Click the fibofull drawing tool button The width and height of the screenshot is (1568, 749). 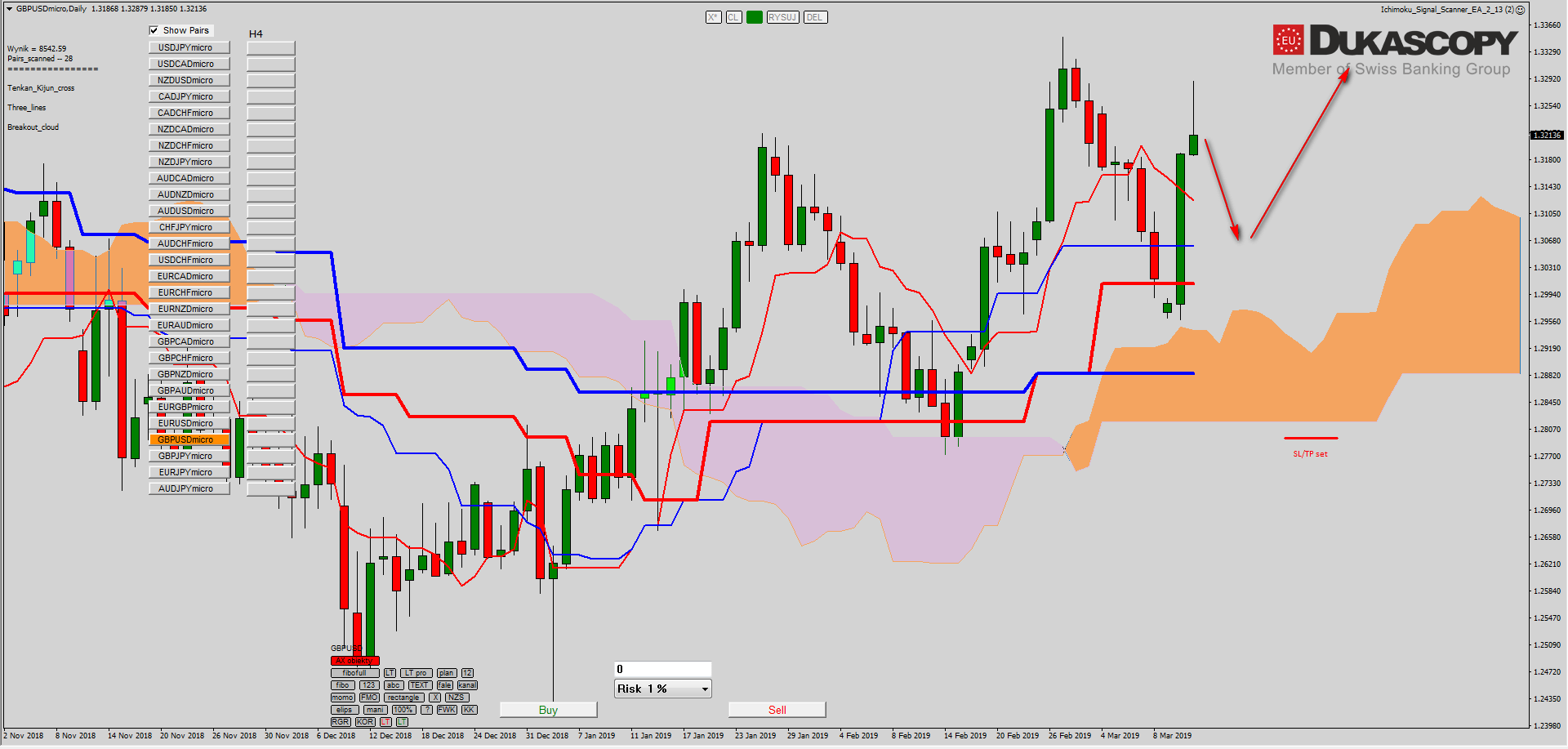point(354,673)
